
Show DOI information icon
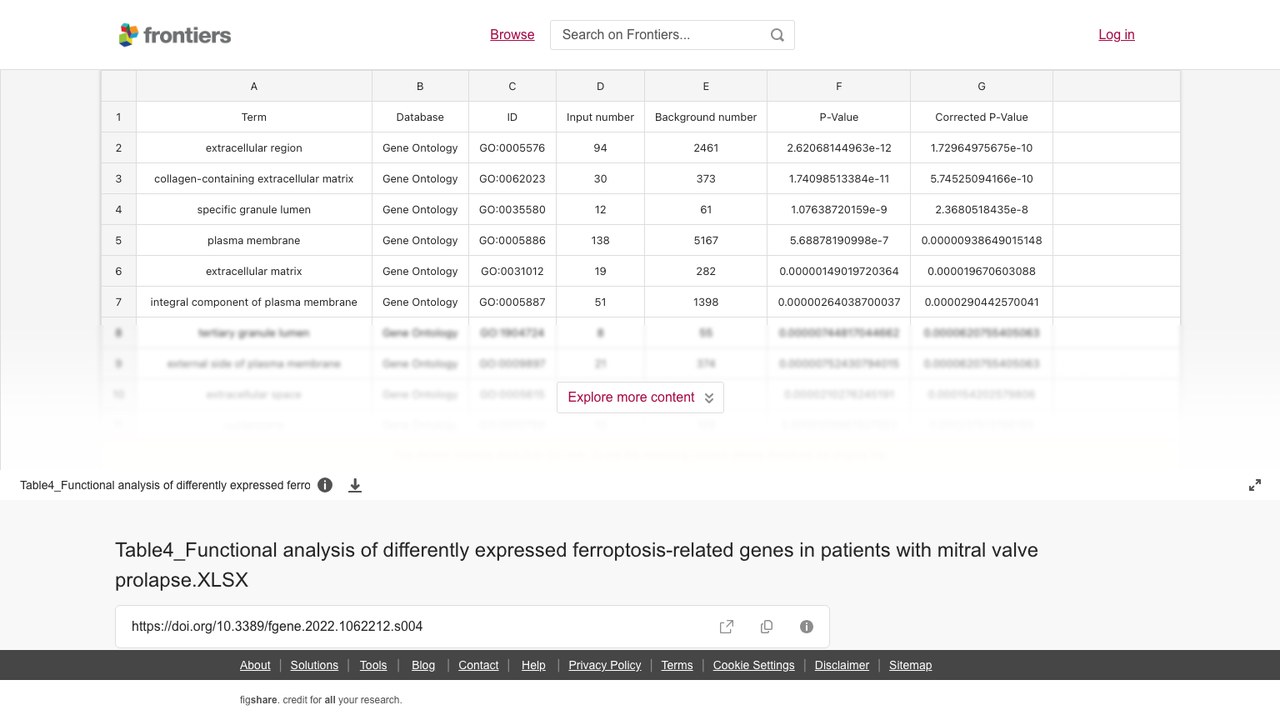(x=807, y=627)
